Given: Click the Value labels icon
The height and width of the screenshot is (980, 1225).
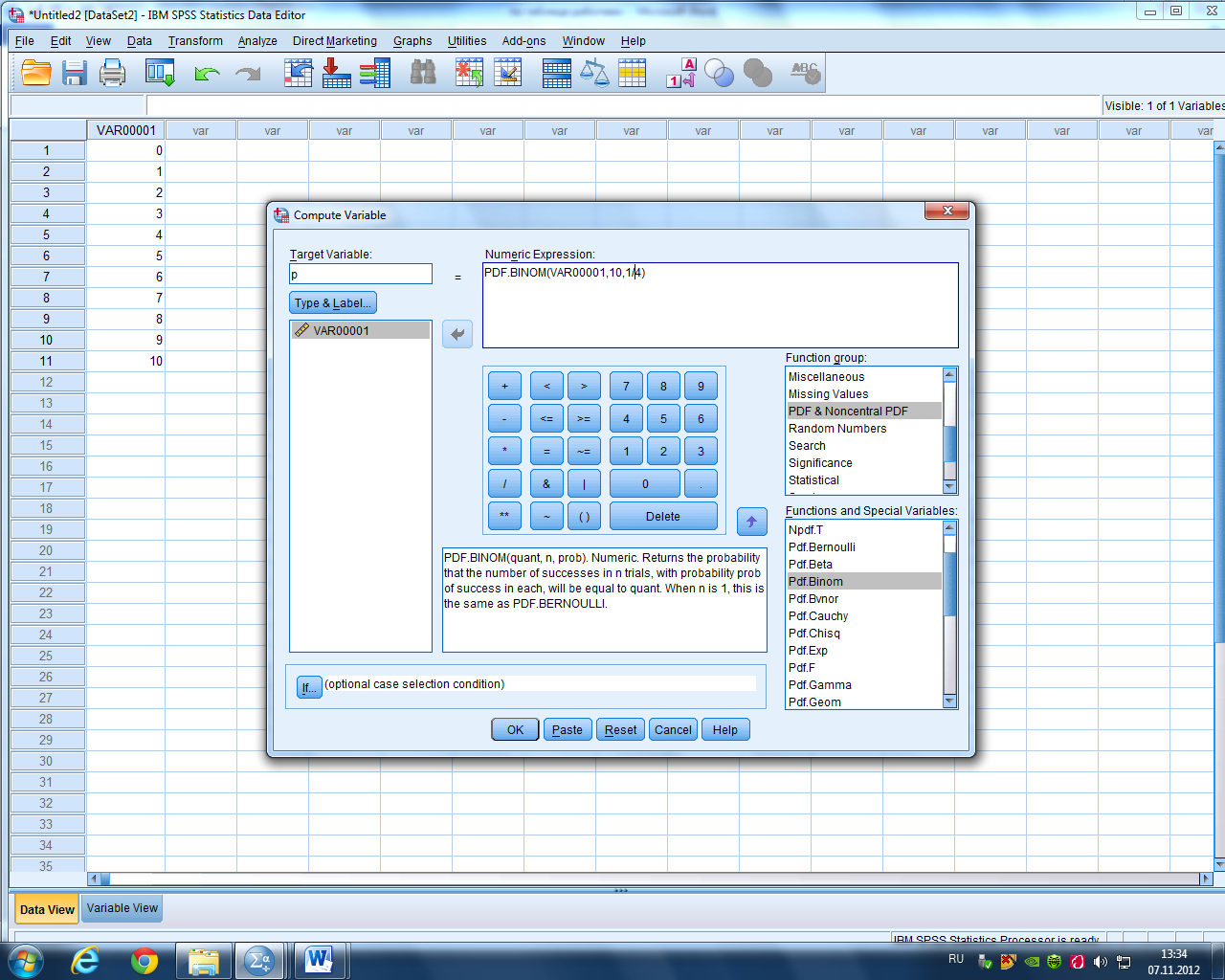Looking at the screenshot, I should pos(680,73).
